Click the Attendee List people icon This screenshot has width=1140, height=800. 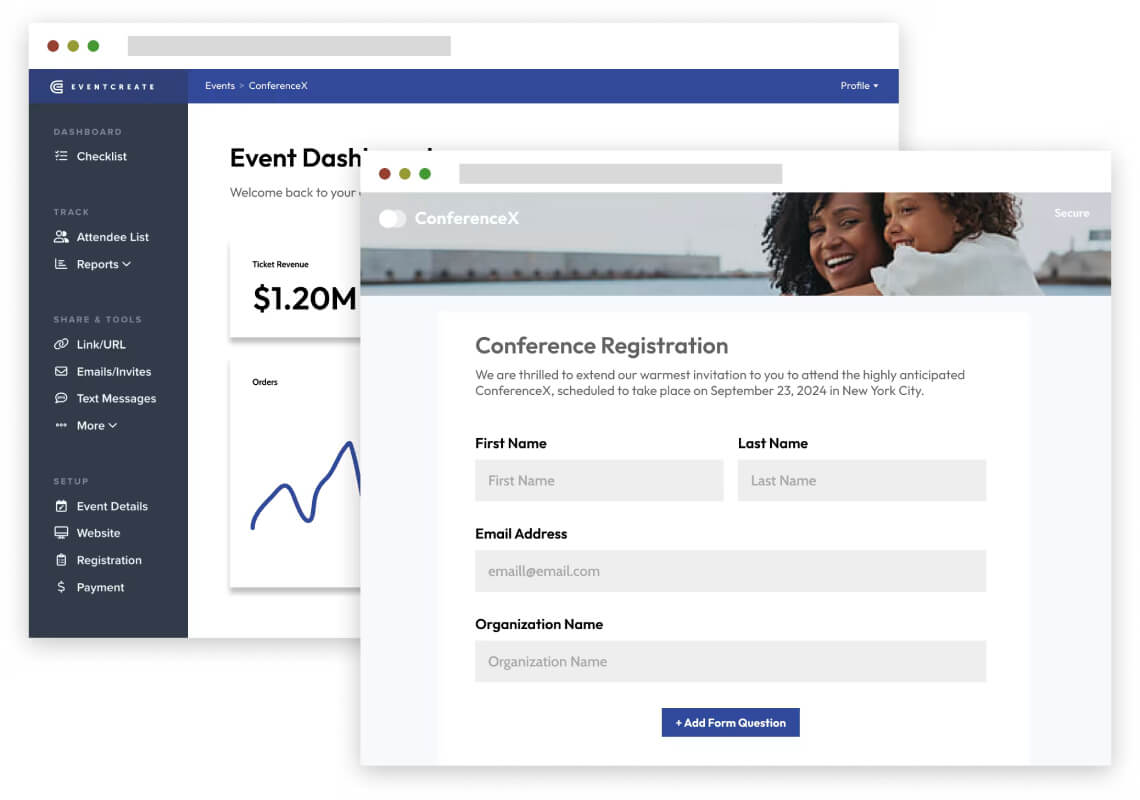[61, 236]
